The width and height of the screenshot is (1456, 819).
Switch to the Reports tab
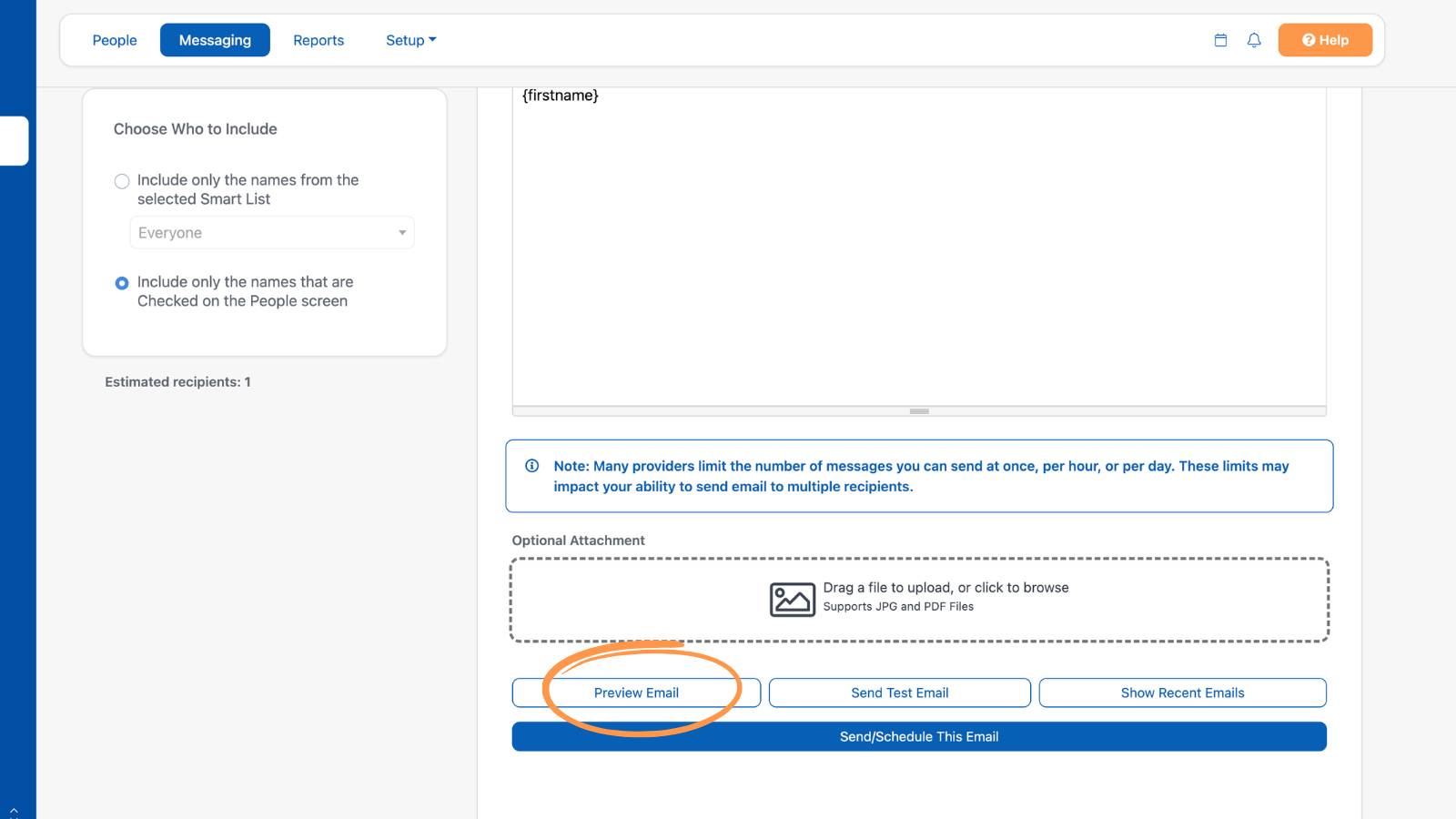coord(318,40)
